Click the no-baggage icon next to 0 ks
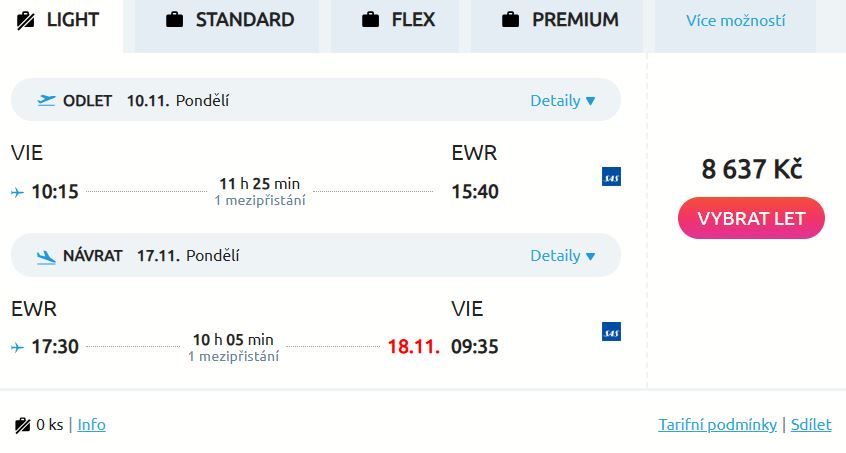The image size is (846, 453). click(x=23, y=425)
